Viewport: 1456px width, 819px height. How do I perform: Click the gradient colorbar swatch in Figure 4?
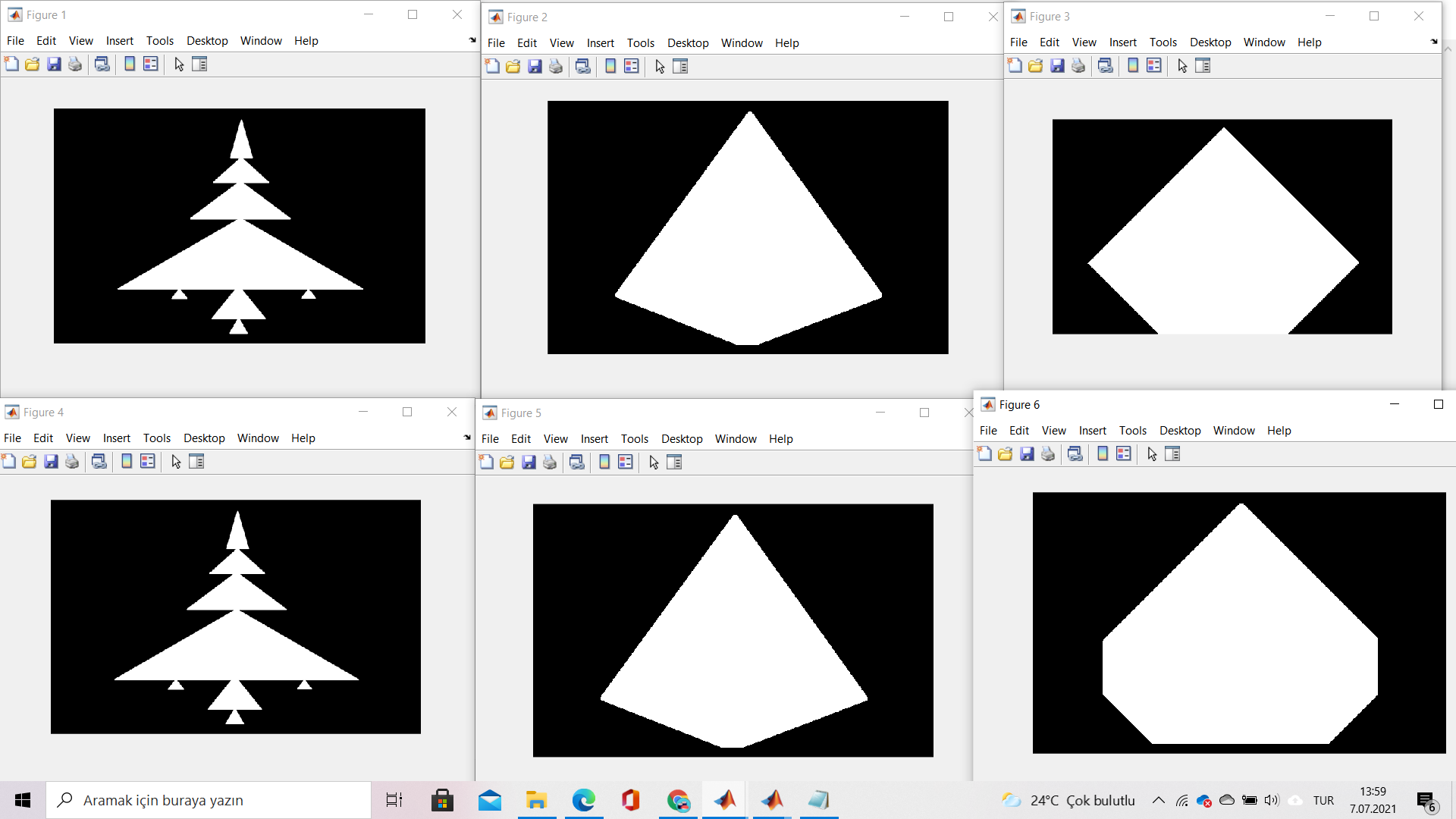pos(126,461)
